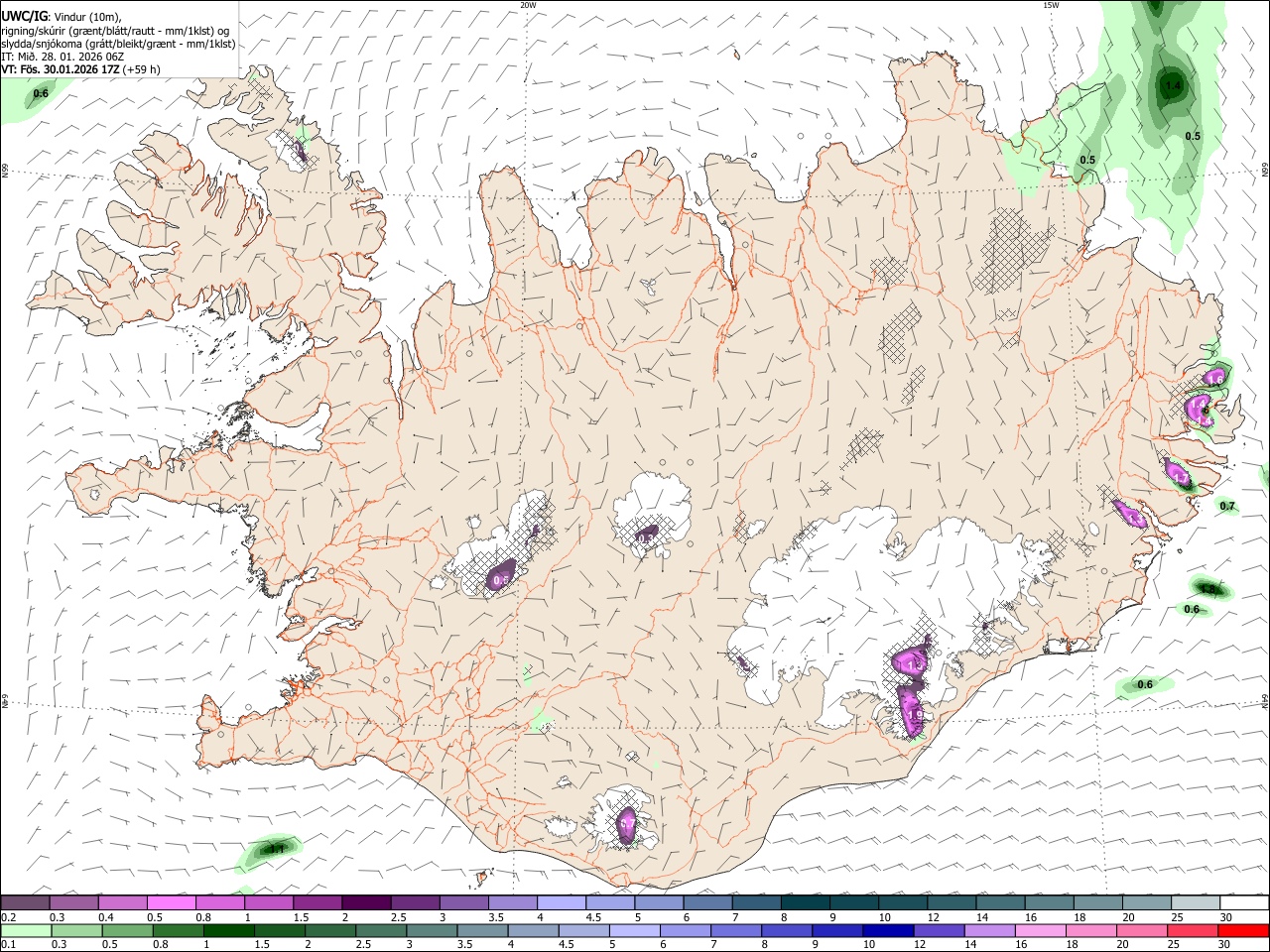
Task: Select the 'rigning/skúrir' legend description line
Action: [116, 30]
